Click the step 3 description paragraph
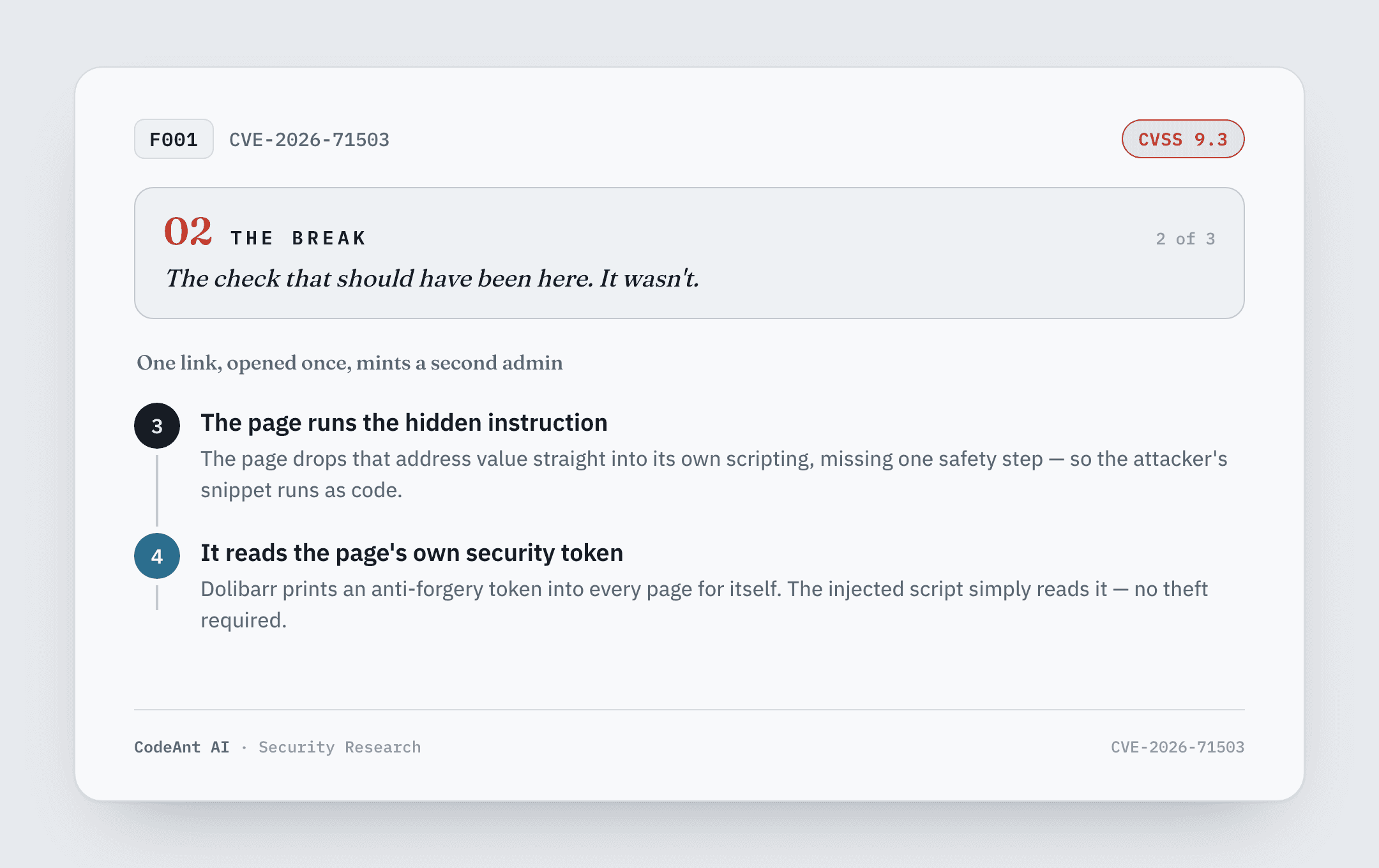1379x868 pixels. [x=714, y=474]
